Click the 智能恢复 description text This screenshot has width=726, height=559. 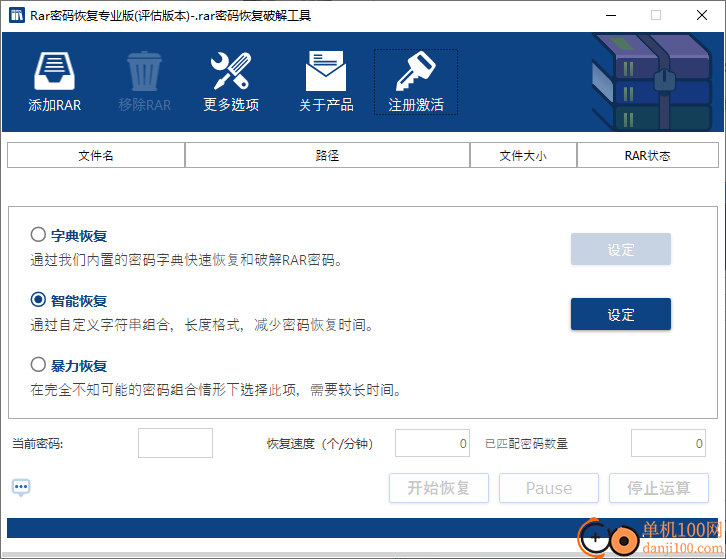(202, 325)
